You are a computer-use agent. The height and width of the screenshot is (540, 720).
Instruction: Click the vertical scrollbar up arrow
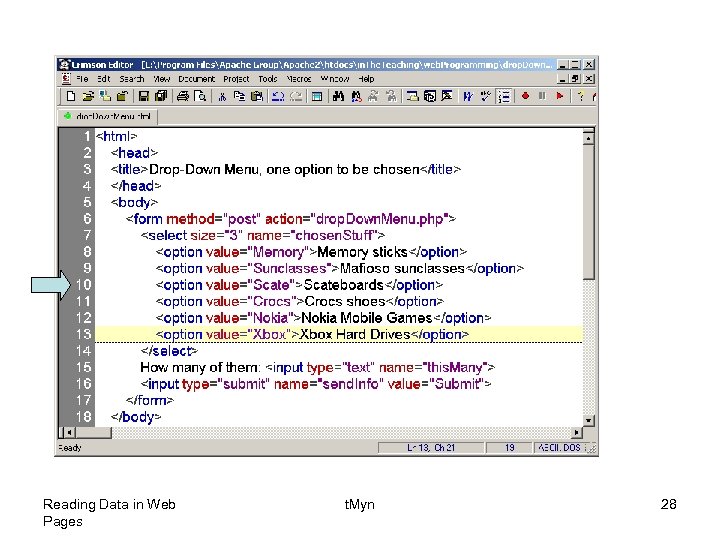click(588, 138)
